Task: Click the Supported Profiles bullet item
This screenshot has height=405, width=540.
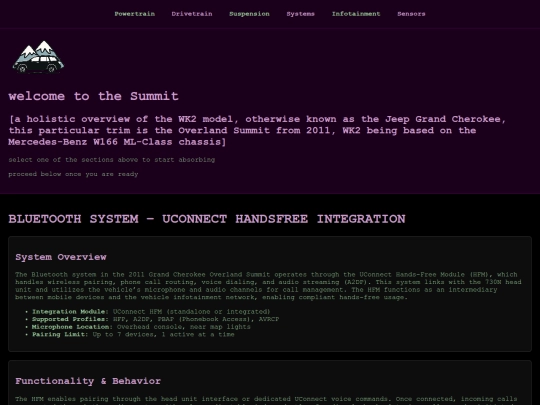Action: click(x=156, y=319)
